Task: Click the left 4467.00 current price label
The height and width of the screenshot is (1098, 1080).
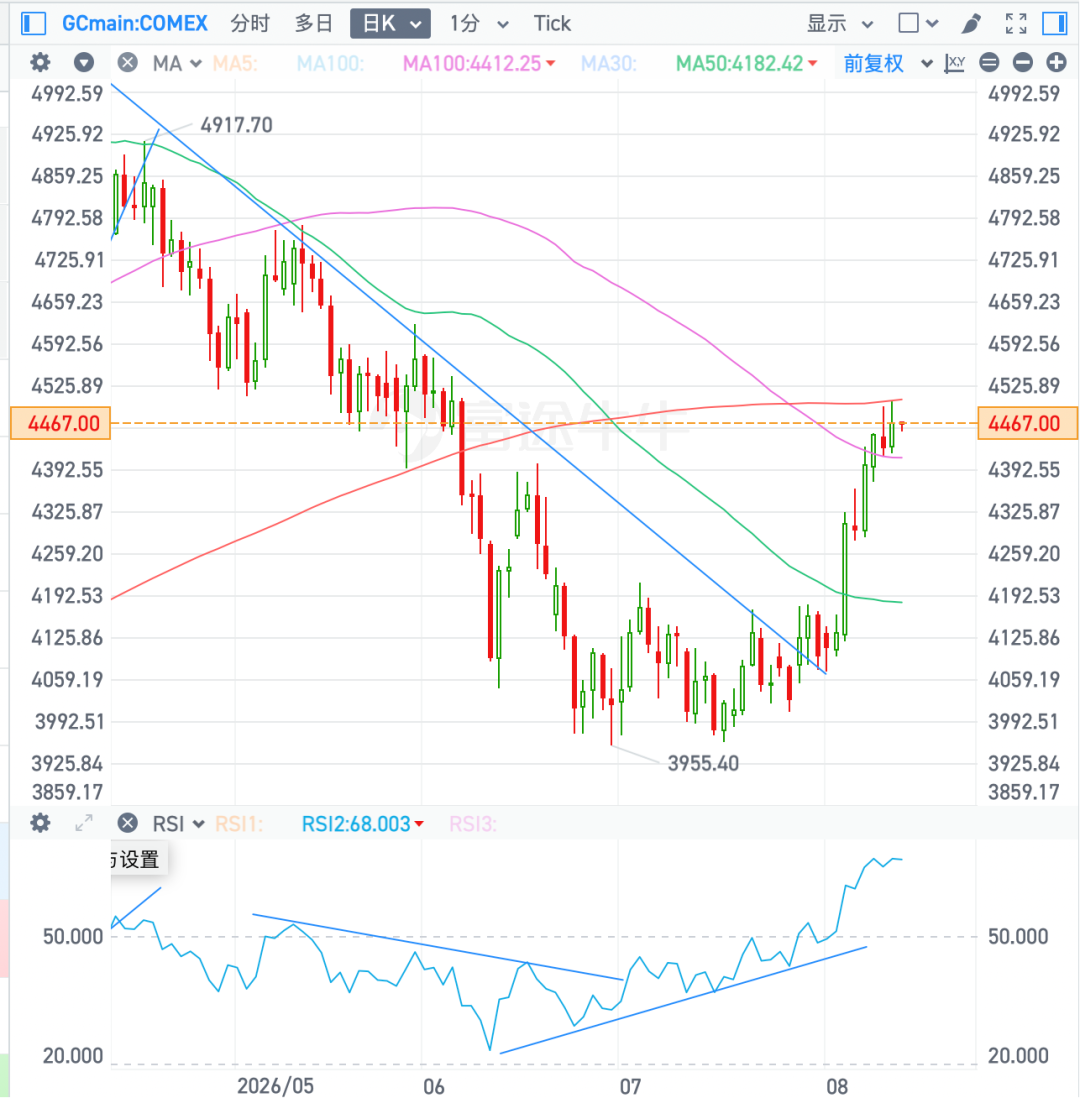Action: 61,423
